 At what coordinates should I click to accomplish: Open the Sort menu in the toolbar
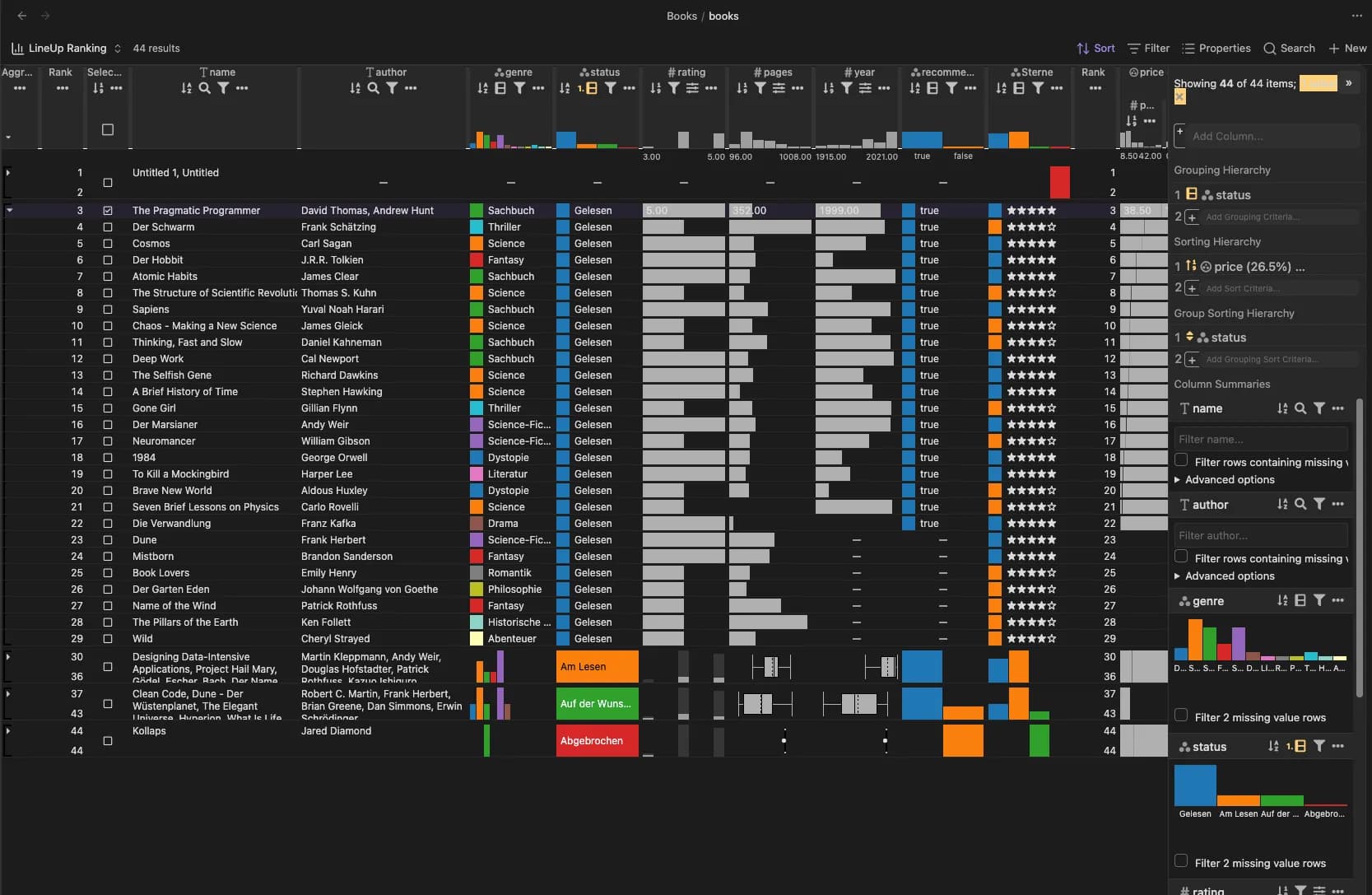1095,48
